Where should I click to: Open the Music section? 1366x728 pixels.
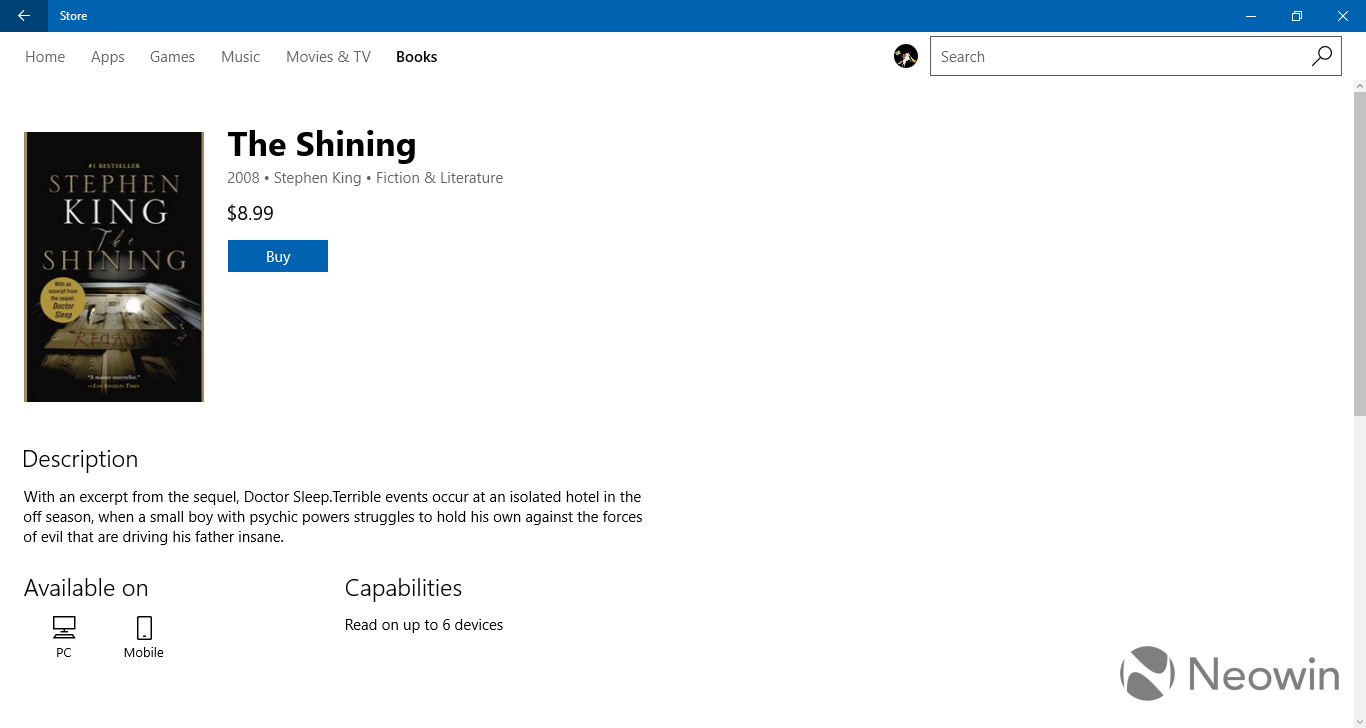point(240,57)
